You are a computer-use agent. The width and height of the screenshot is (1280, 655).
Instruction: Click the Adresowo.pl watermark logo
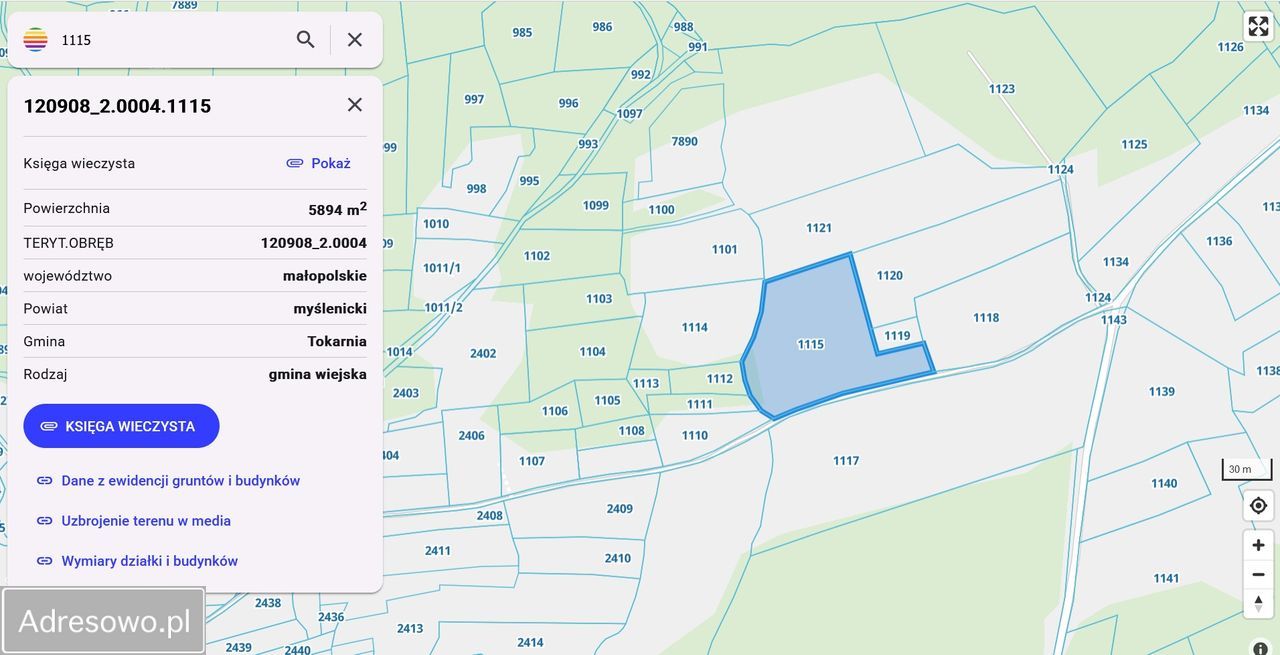pyautogui.click(x=104, y=621)
